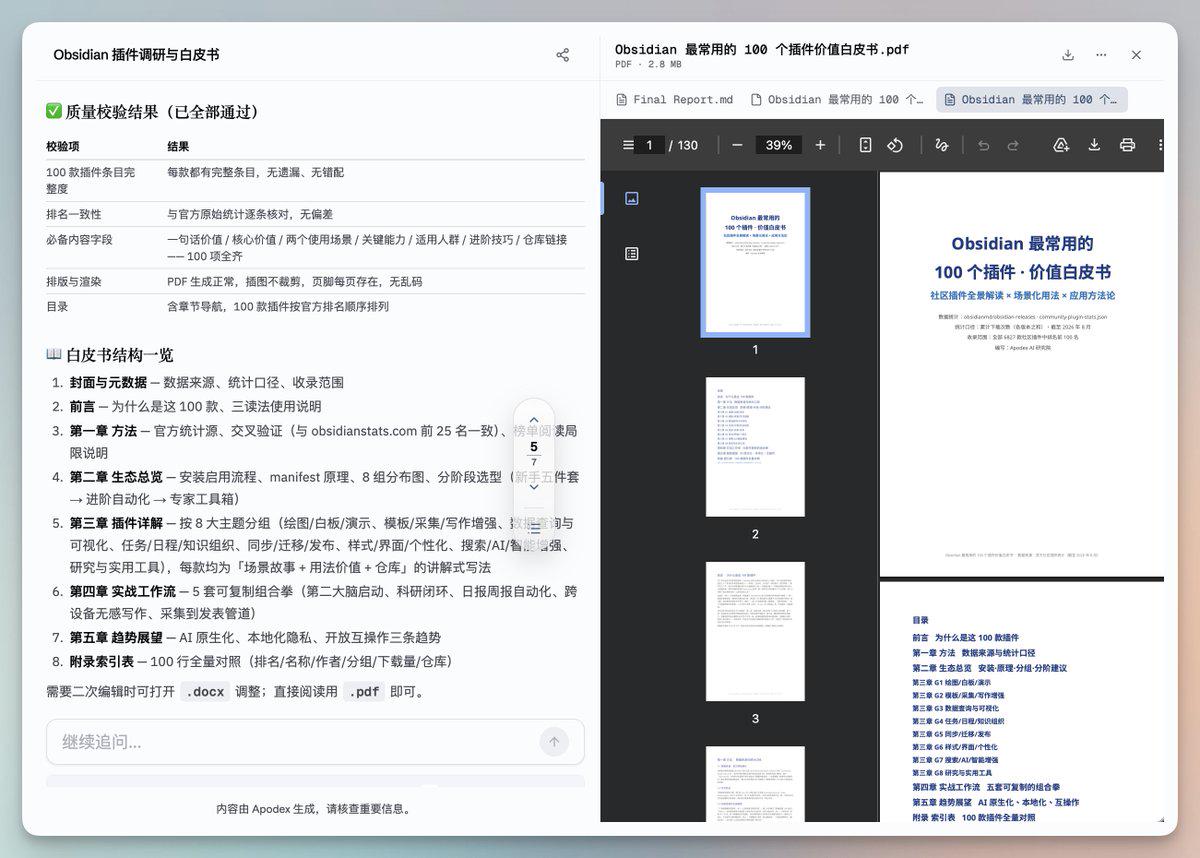The image size is (1200, 858).
Task: Open the second Obsidian 最常用的 100 file tab
Action: tap(838, 100)
